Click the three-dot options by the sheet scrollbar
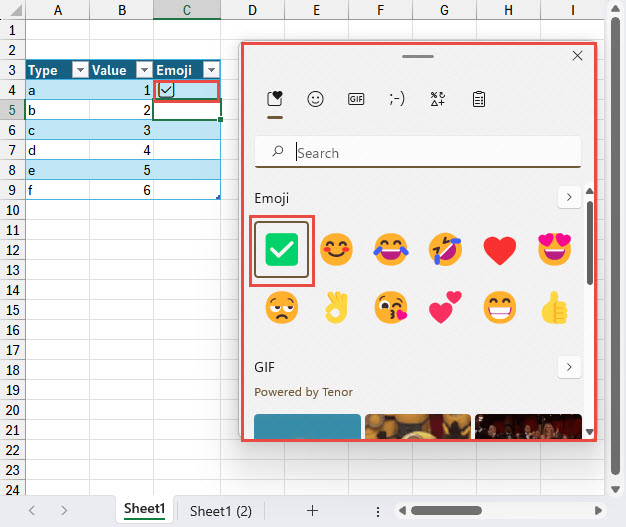626x527 pixels. click(378, 512)
